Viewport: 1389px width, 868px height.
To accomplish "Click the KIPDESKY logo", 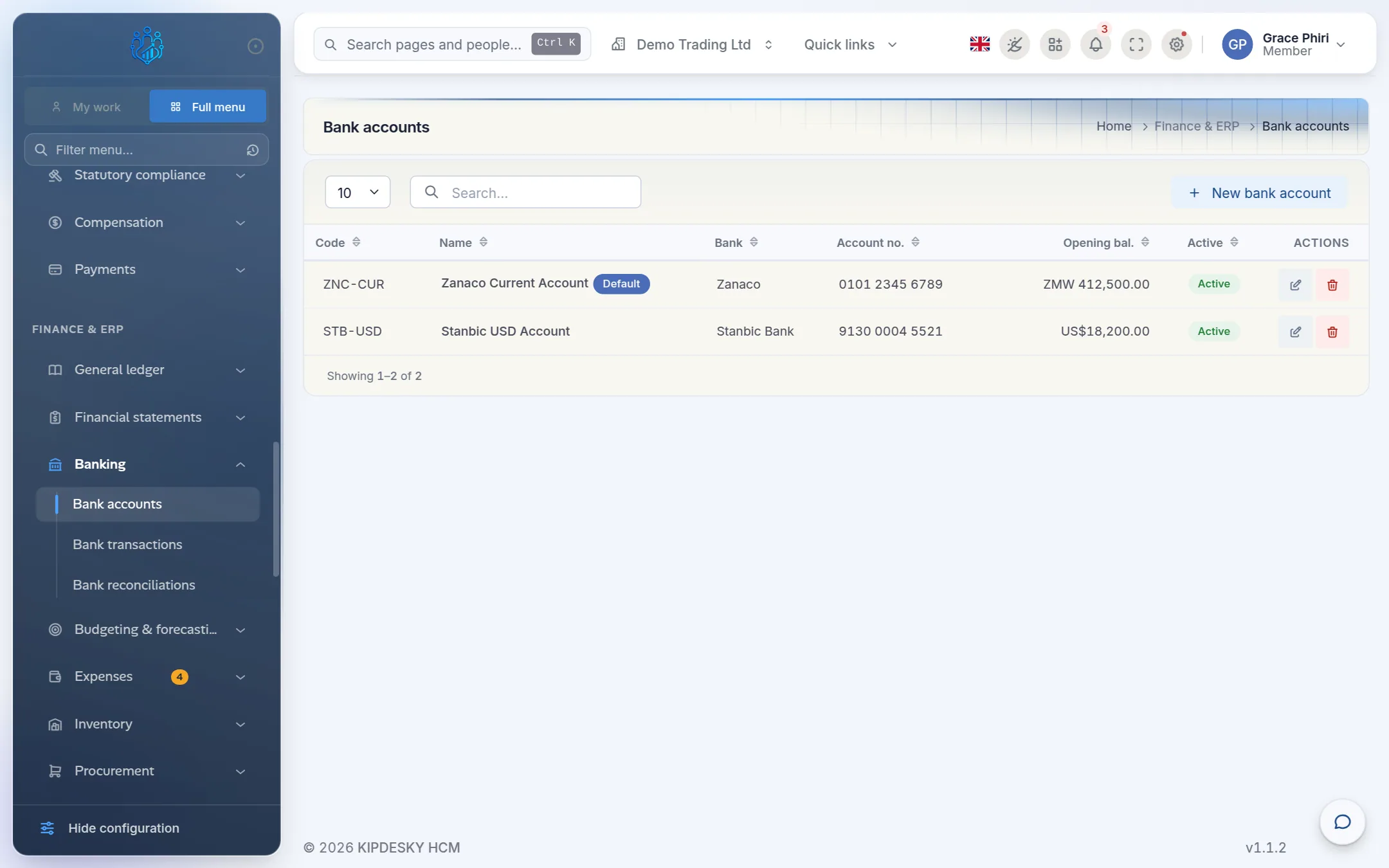I will [147, 45].
